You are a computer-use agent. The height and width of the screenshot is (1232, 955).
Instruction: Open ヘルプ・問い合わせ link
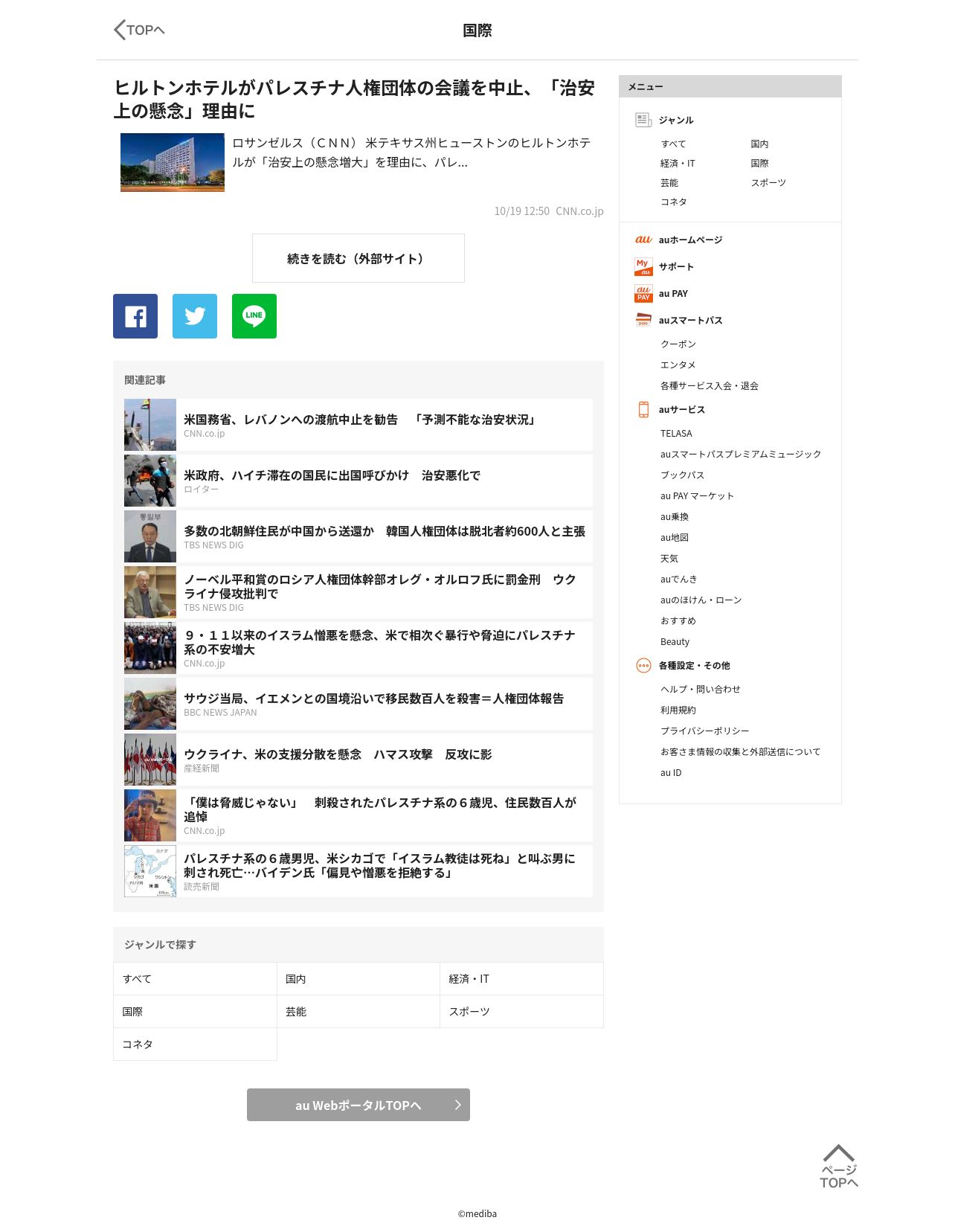tap(701, 689)
